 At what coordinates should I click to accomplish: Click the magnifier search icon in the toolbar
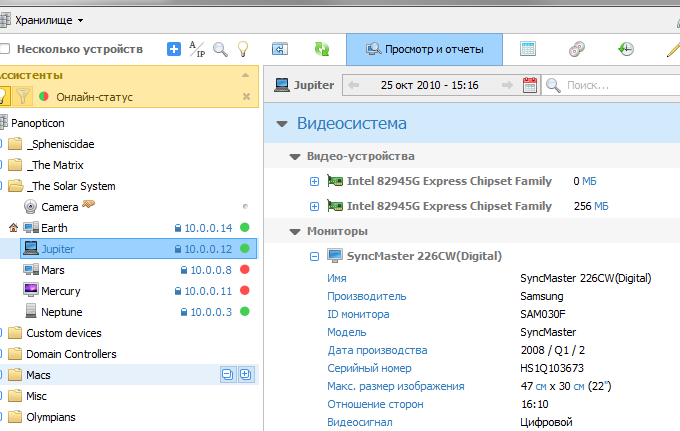[220, 49]
